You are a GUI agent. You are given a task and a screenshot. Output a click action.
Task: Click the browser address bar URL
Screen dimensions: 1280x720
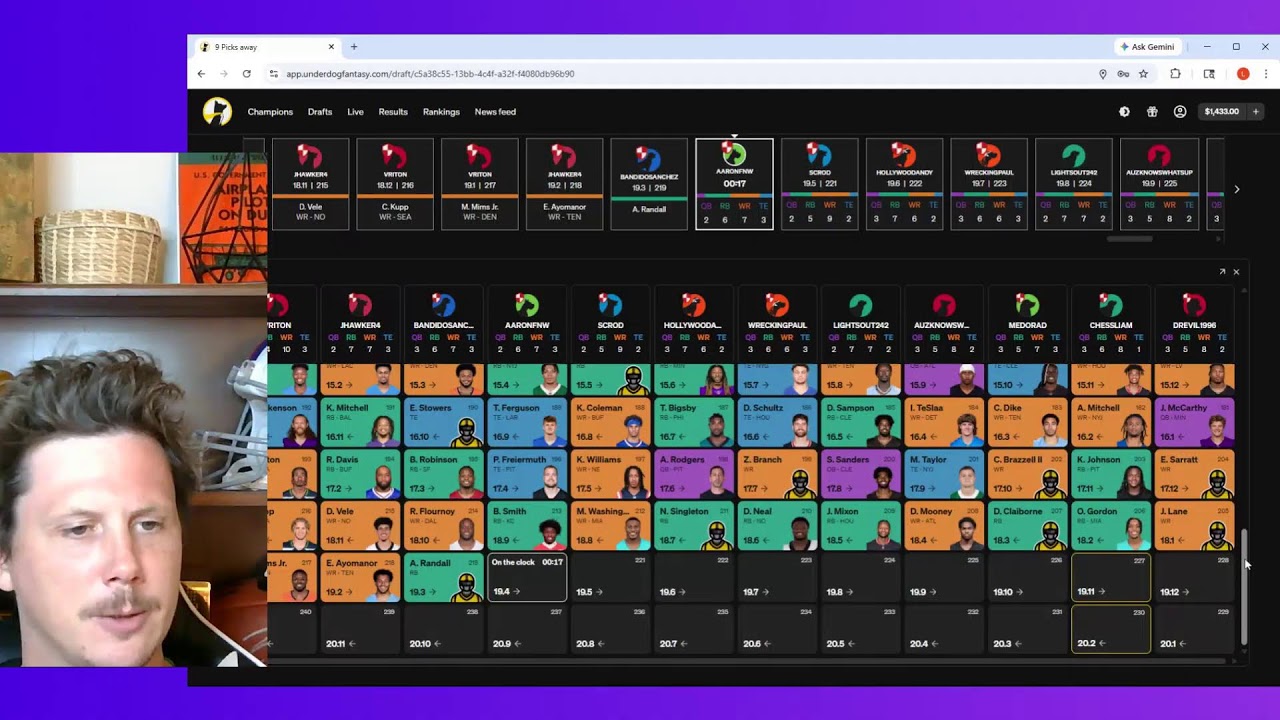pos(430,74)
